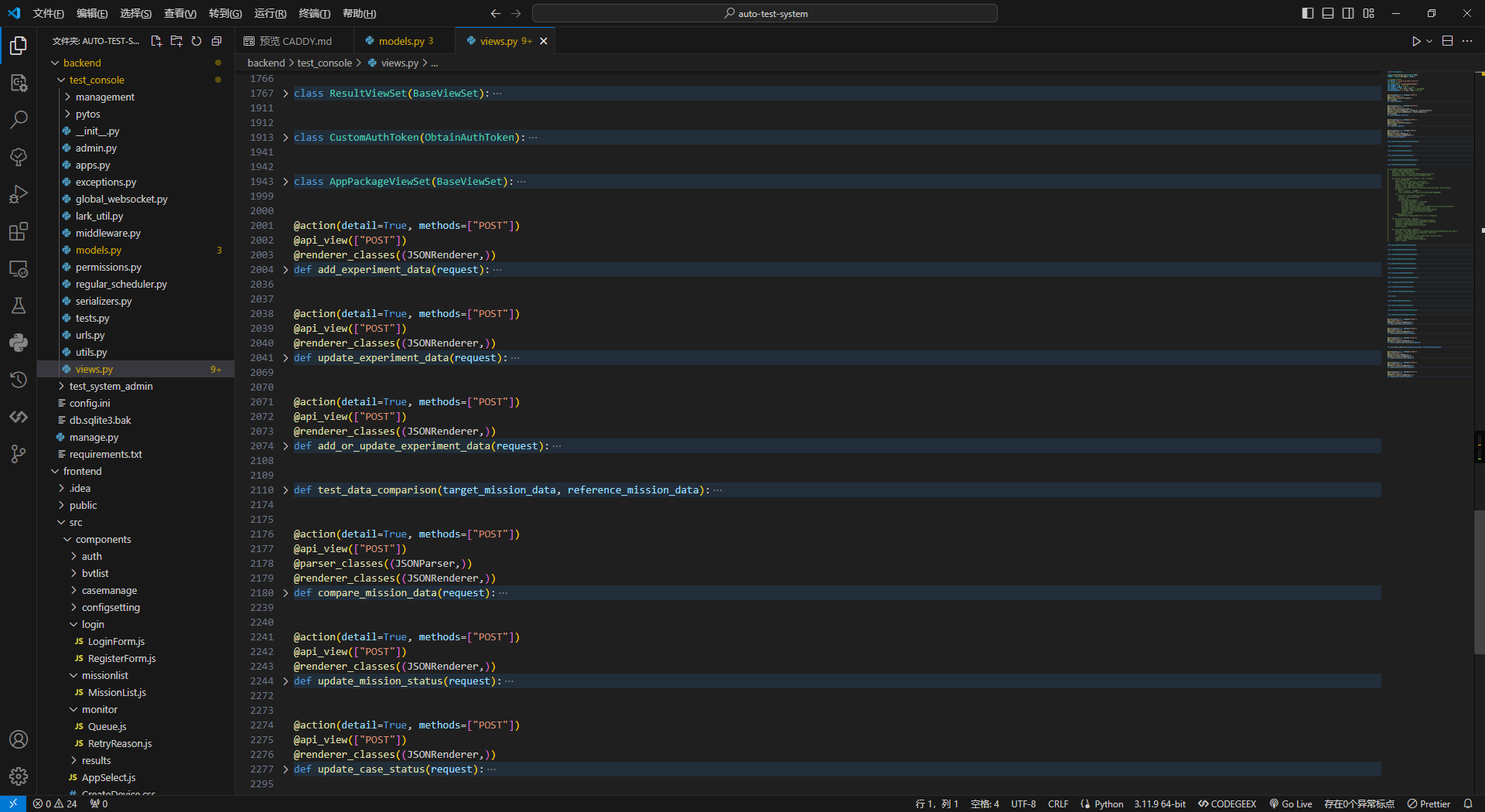Create a new file in explorer
Screen dimensions: 1485x812
(x=156, y=41)
